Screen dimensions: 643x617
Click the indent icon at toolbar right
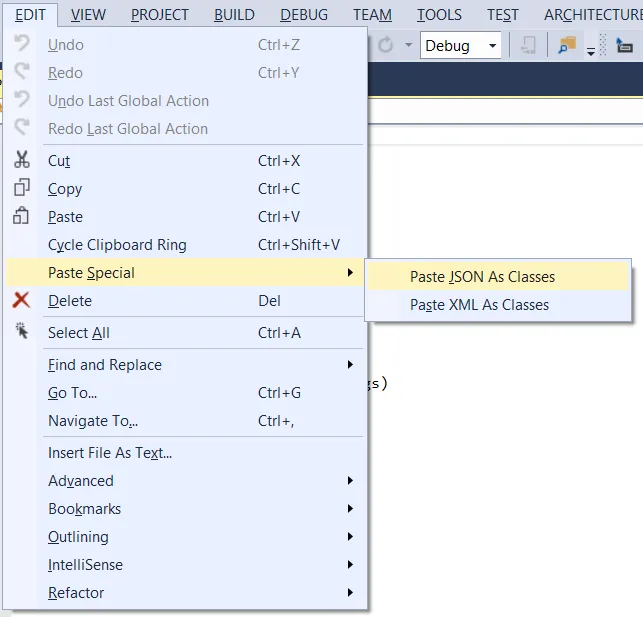click(x=624, y=45)
